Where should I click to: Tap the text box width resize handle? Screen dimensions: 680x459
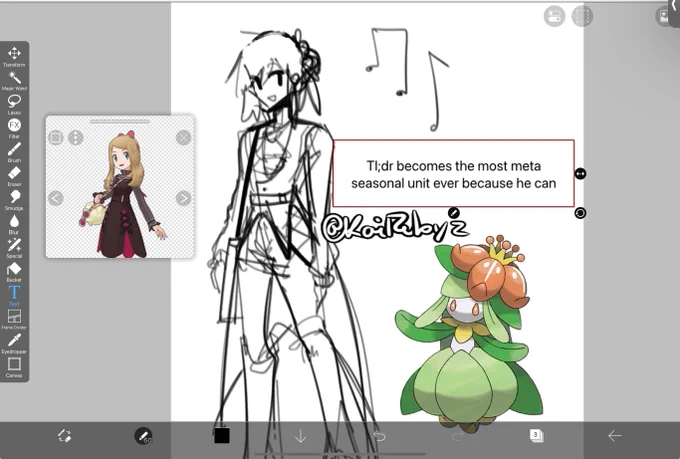(580, 174)
